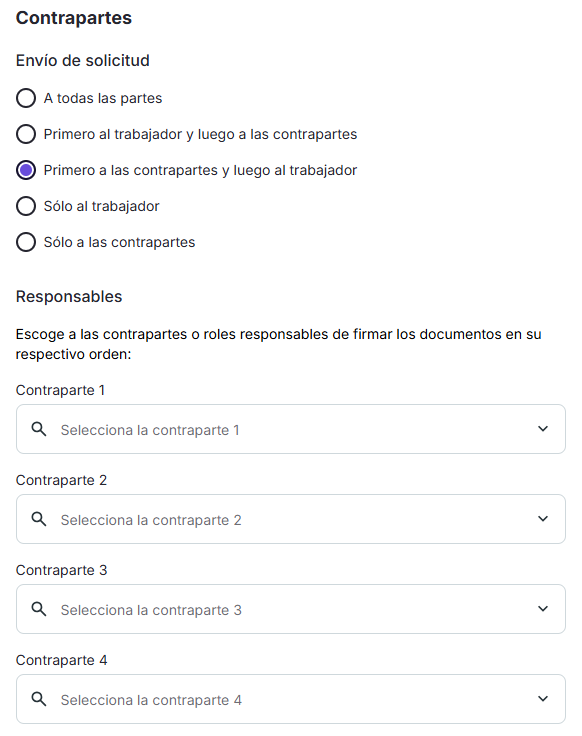This screenshot has width=582, height=736.
Task: Expand the Contraparte 1 dropdown chevron
Action: 543,429
